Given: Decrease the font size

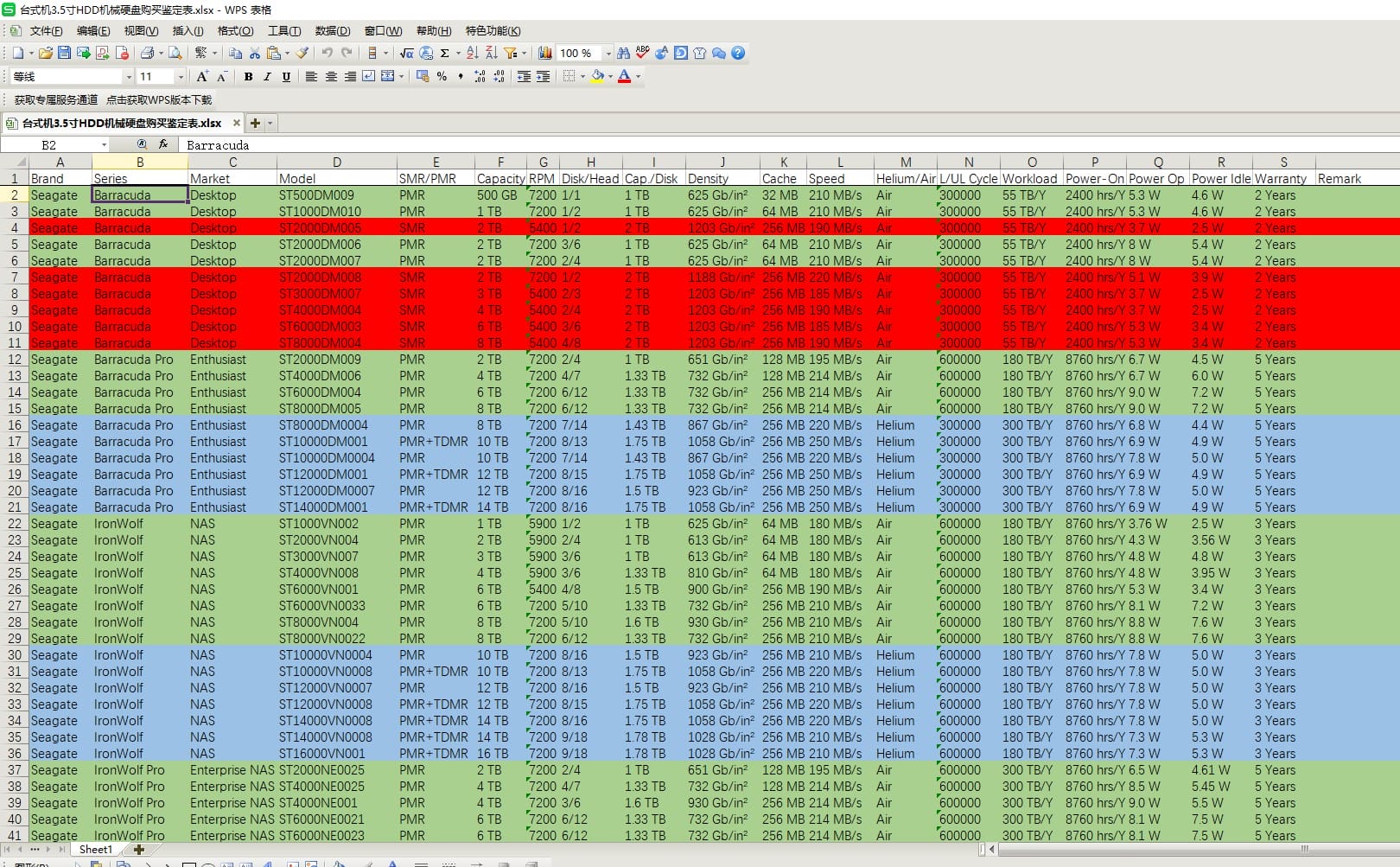Looking at the screenshot, I should pyautogui.click(x=222, y=76).
